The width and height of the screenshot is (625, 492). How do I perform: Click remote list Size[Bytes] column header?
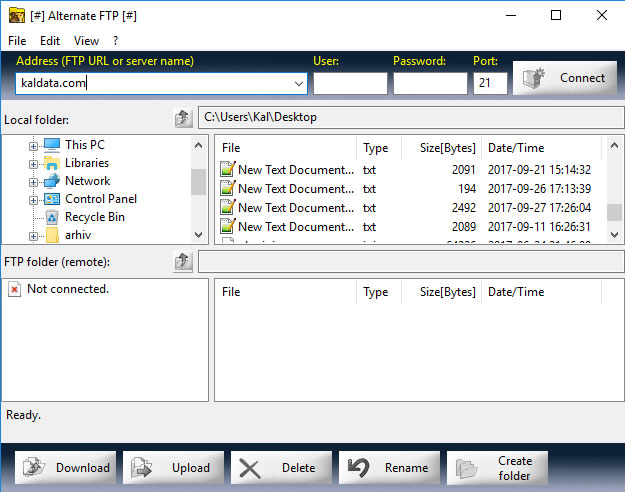tap(442, 292)
